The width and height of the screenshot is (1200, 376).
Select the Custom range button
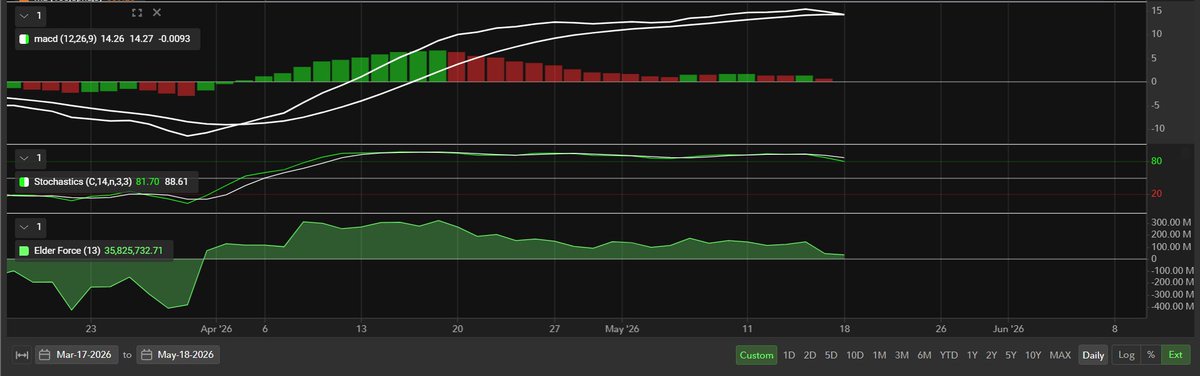point(756,355)
